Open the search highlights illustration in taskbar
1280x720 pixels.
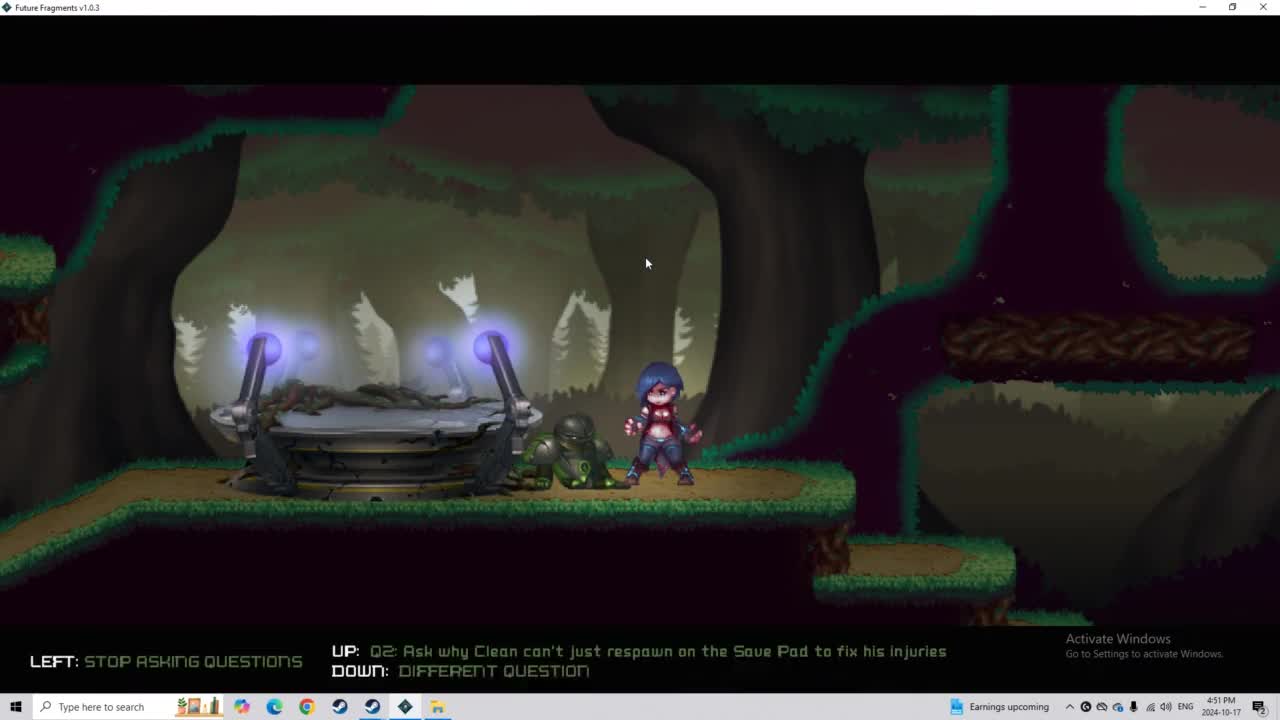point(198,706)
